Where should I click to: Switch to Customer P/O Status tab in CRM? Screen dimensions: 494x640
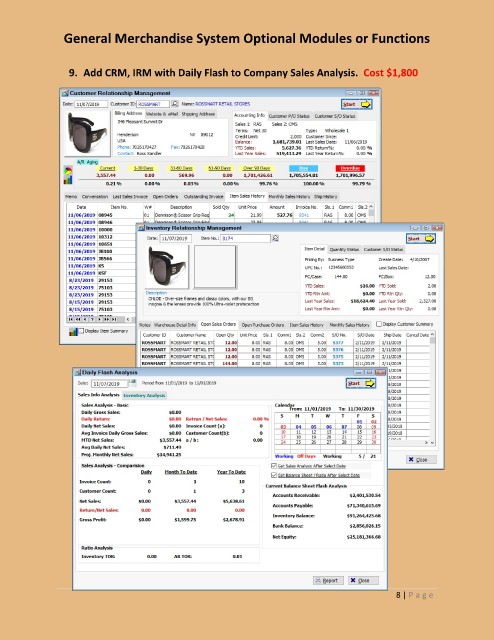[x=289, y=116]
